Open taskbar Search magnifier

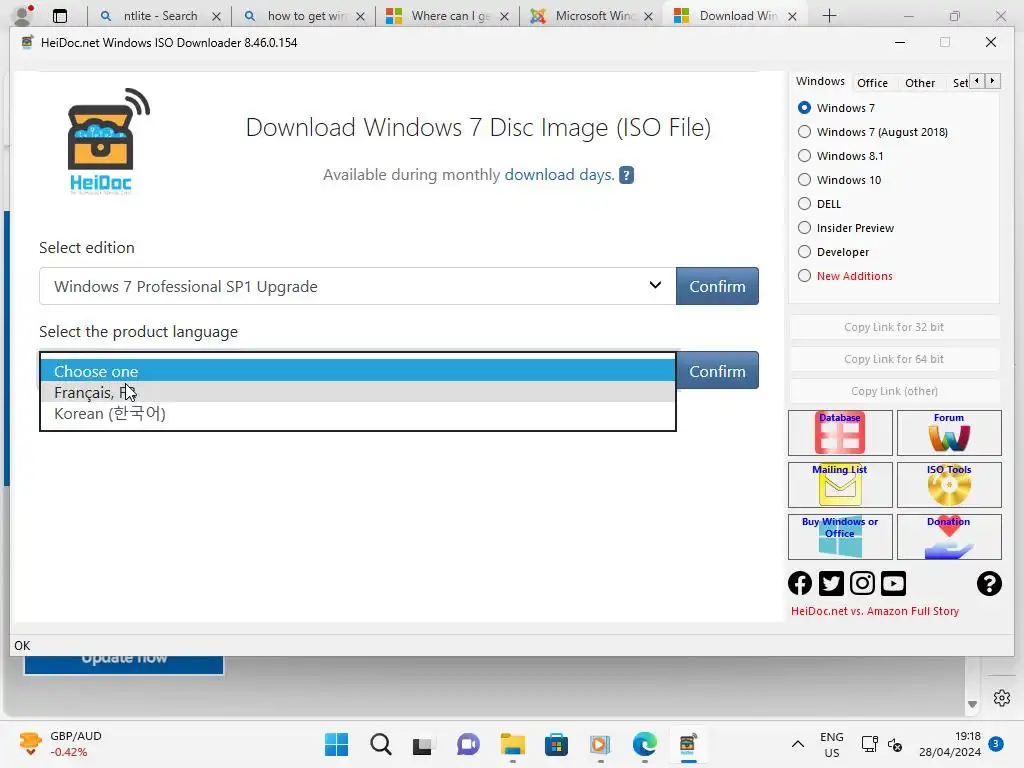pos(381,744)
